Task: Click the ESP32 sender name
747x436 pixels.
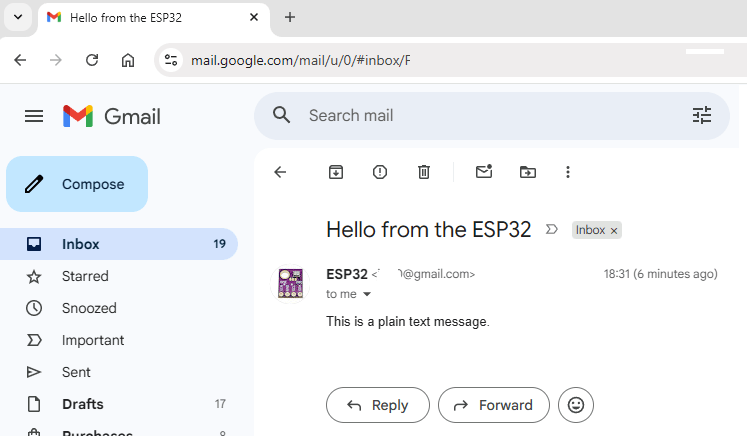Action: pyautogui.click(x=347, y=274)
